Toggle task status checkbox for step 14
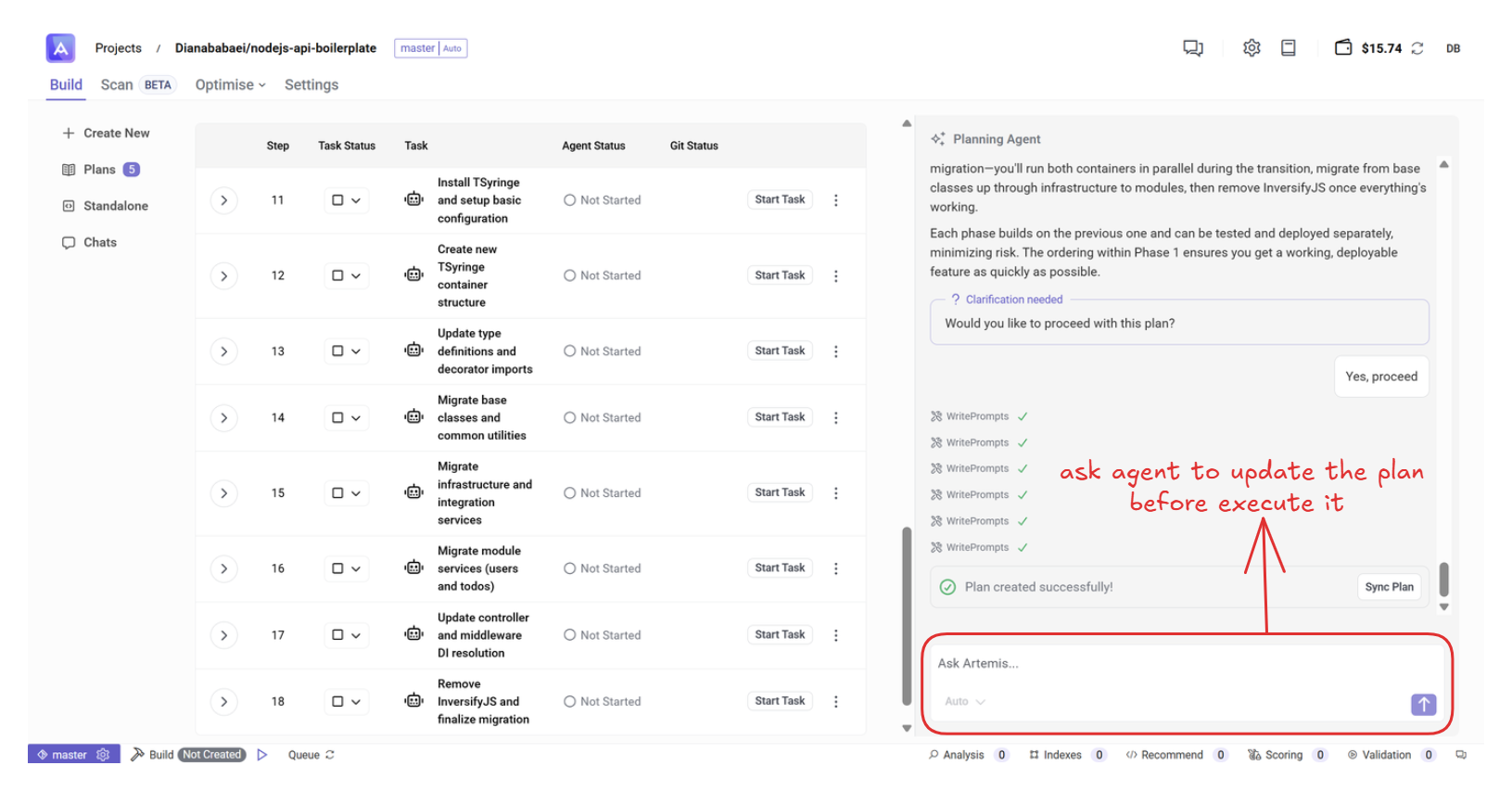This screenshot has width=1512, height=791. (x=338, y=418)
